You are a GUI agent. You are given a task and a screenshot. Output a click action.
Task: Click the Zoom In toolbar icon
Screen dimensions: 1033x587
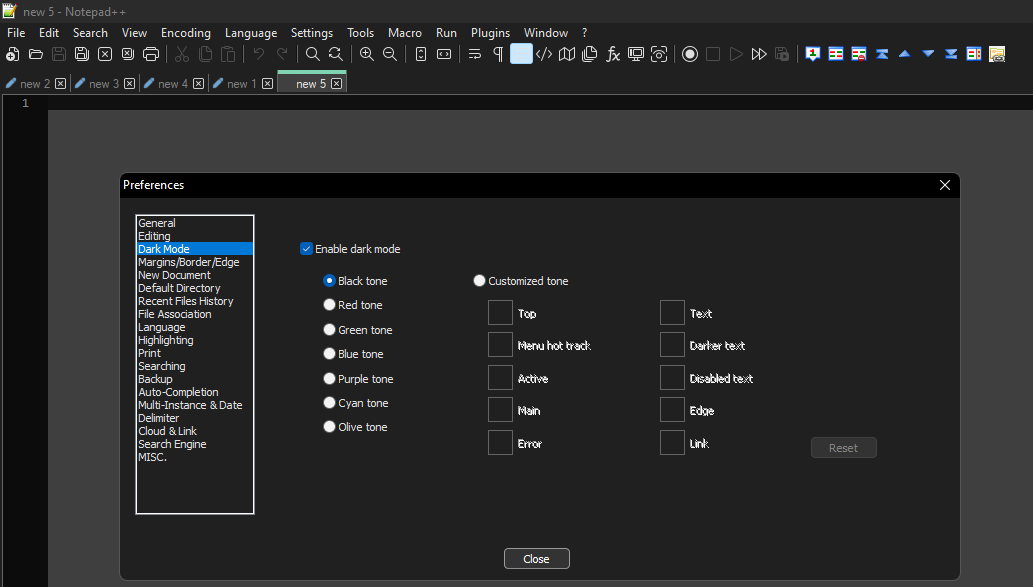click(x=367, y=54)
